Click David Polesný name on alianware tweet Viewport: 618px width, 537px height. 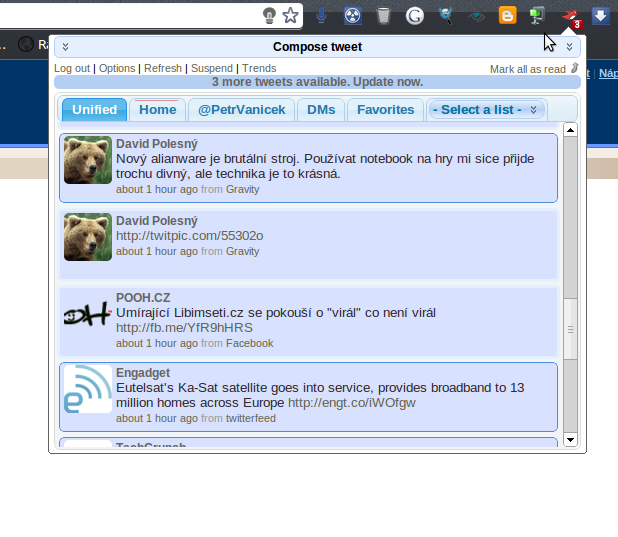click(156, 144)
